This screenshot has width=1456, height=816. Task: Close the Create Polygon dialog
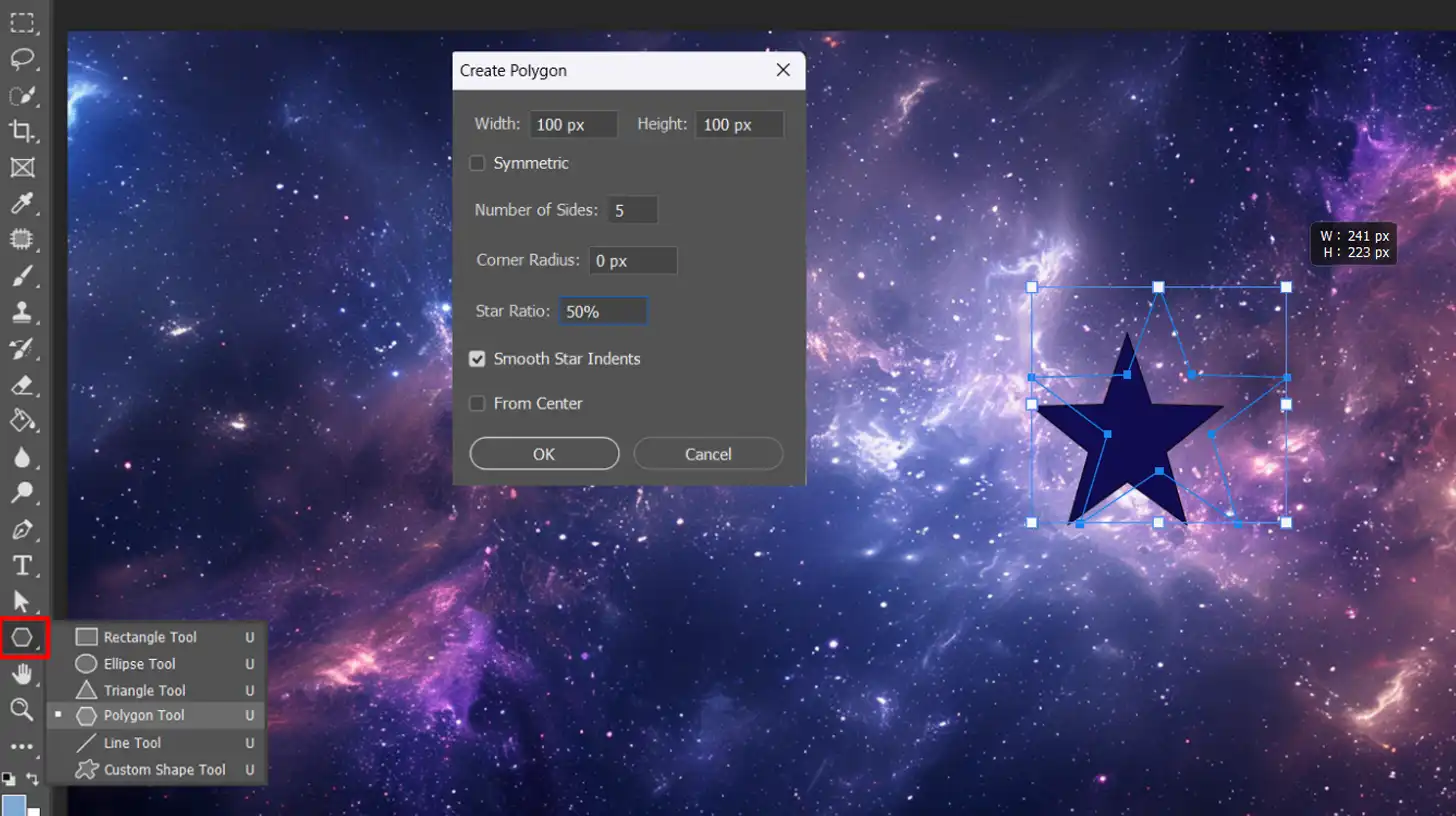click(x=783, y=70)
